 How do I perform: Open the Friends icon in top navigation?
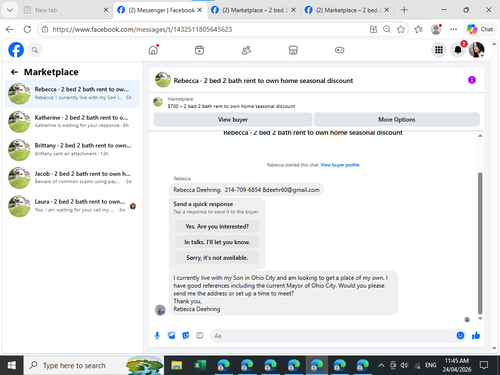[246, 50]
